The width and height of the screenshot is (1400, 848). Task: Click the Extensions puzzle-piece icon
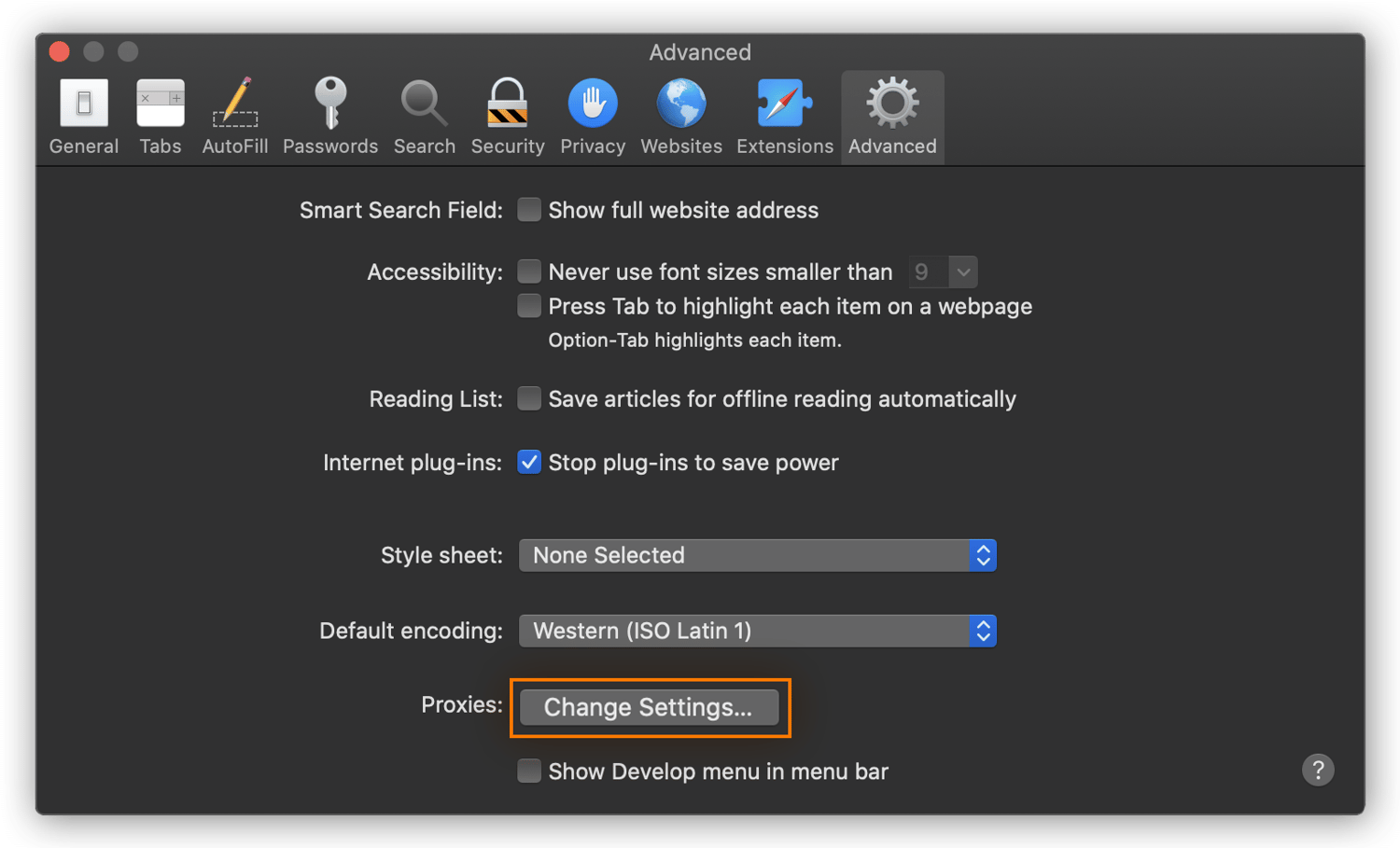click(x=784, y=112)
